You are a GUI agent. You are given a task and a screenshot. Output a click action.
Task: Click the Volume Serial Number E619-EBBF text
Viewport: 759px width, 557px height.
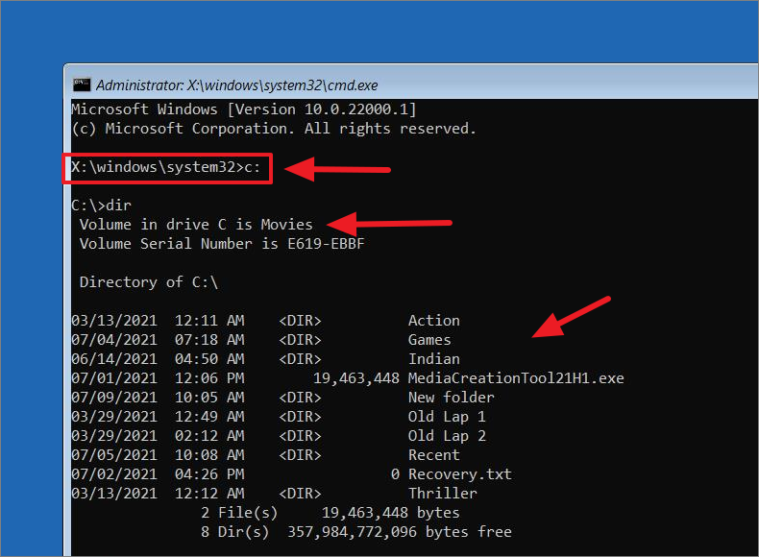point(222,243)
